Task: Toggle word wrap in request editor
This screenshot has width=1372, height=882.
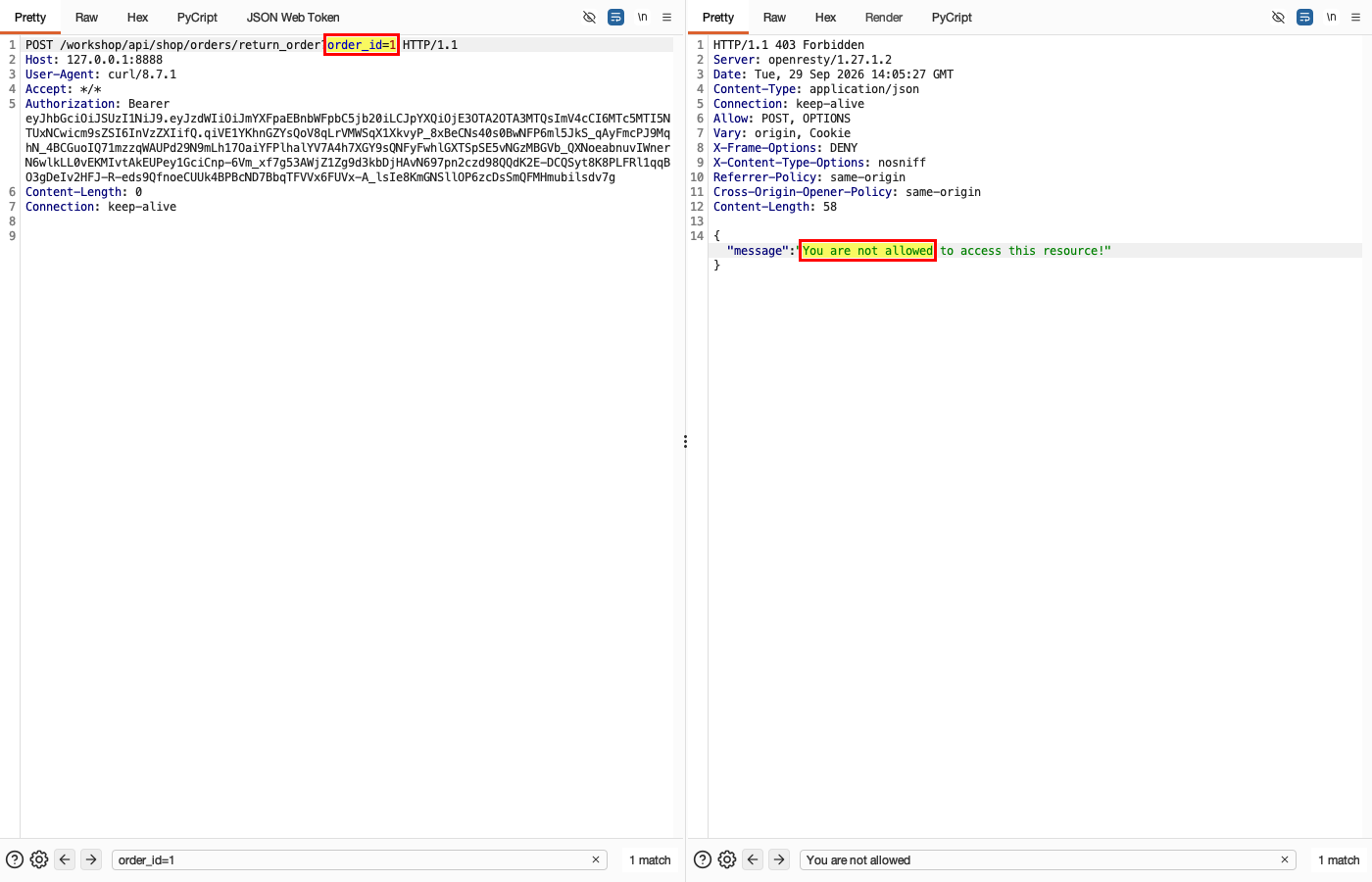Action: tap(615, 17)
